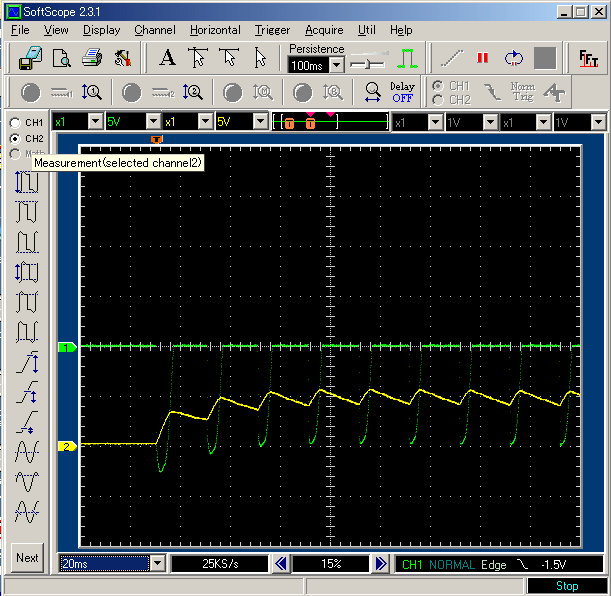Click the Next button
Screen dimensions: 611x596
28,558
